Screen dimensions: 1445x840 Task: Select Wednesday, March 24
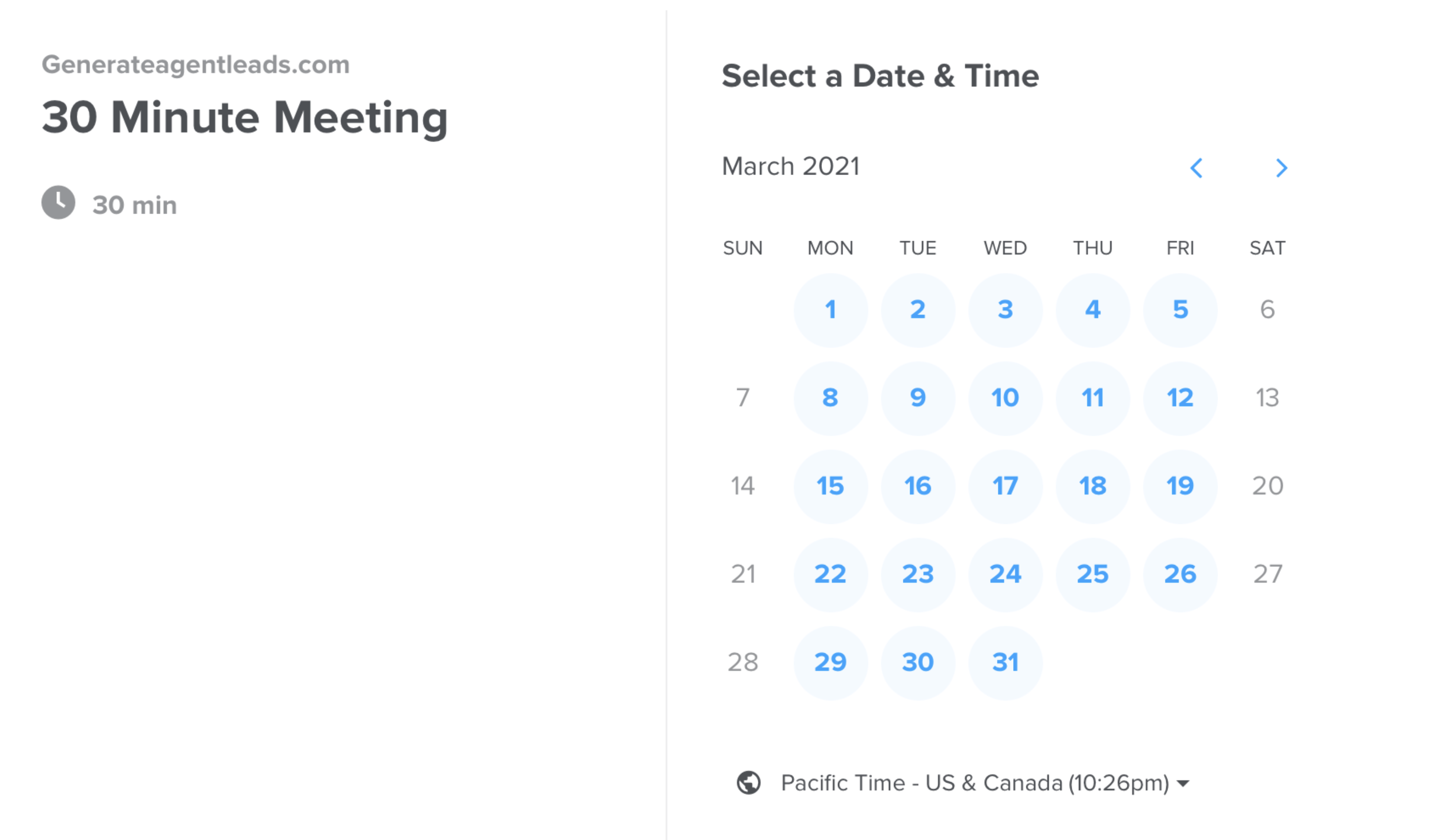tap(1005, 574)
